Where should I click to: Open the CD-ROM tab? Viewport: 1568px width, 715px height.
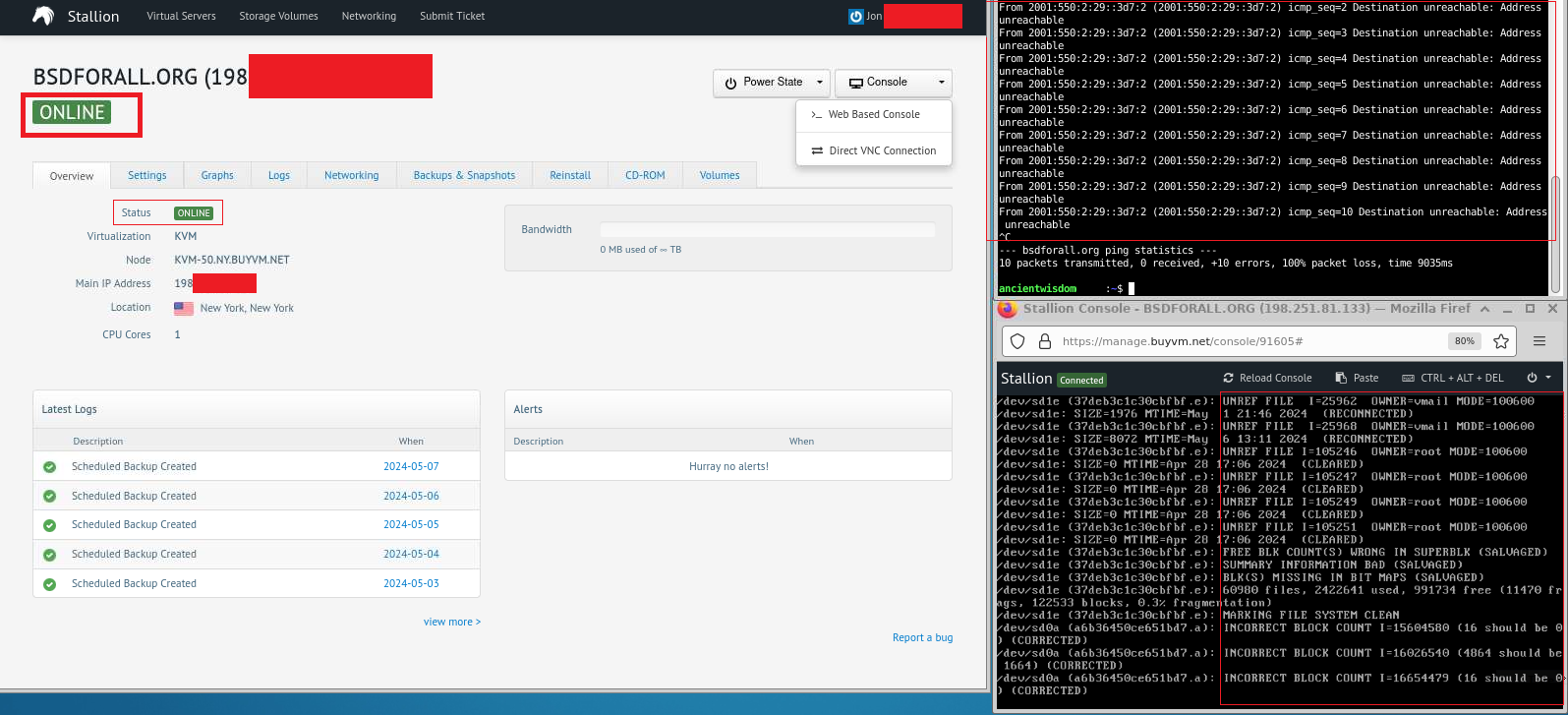[645, 175]
